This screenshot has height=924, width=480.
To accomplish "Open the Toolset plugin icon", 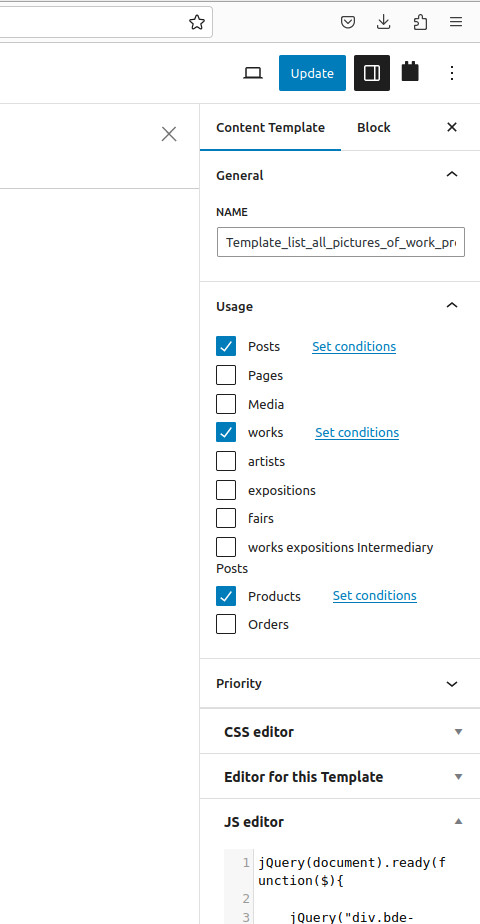I will coord(410,72).
